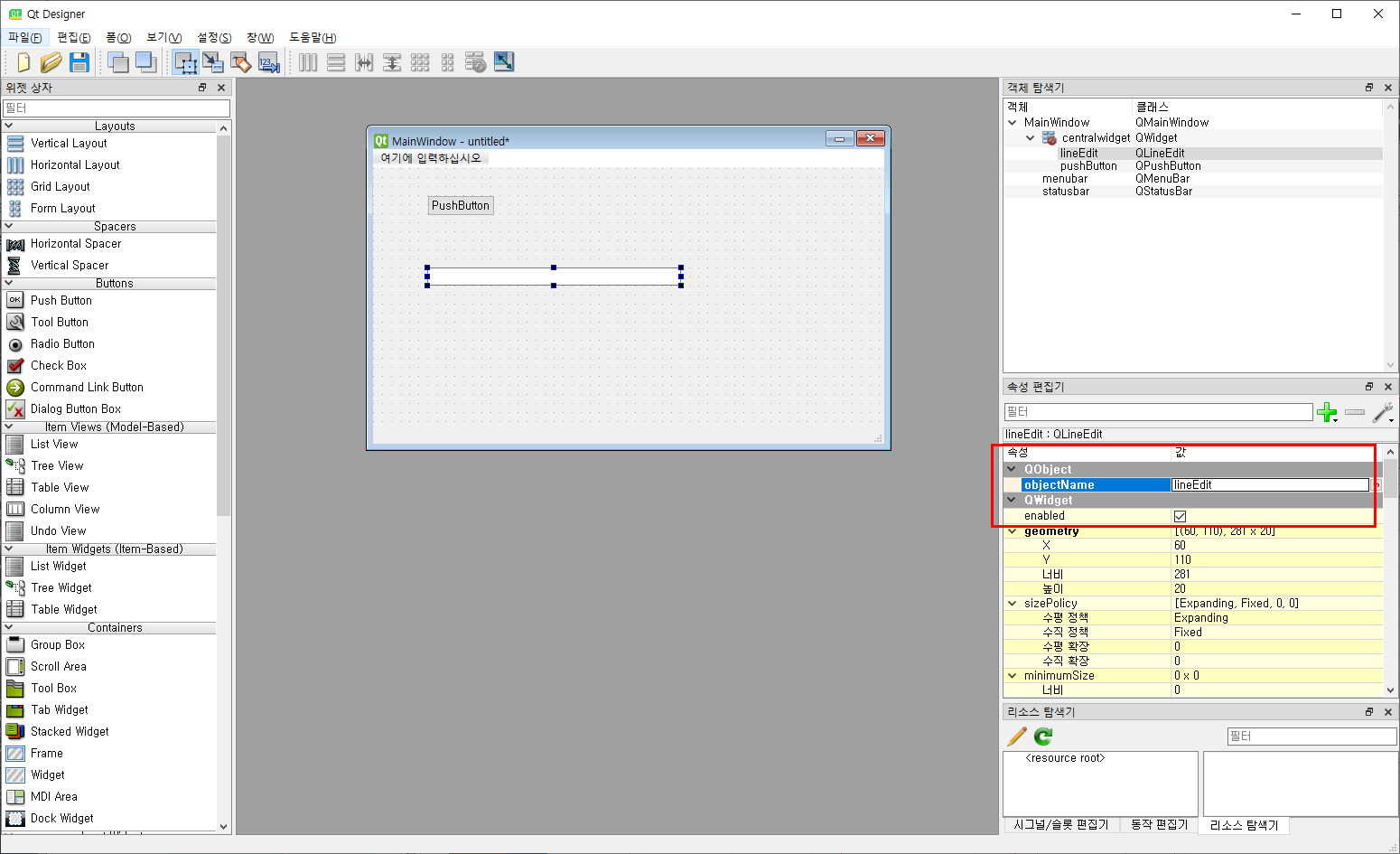Image resolution: width=1400 pixels, height=854 pixels.
Task: Click the widget box filter field
Action: [x=117, y=108]
